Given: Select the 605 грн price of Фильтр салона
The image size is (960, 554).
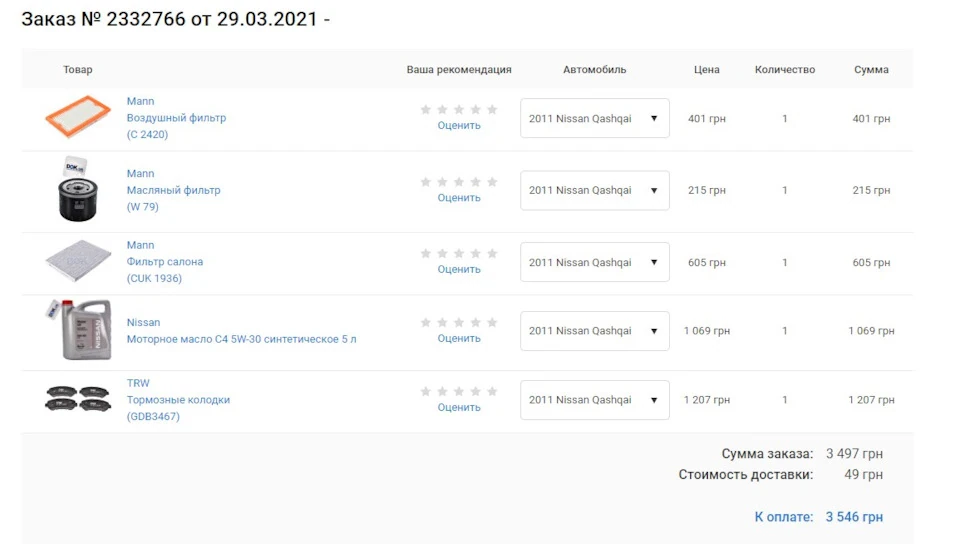Looking at the screenshot, I should 707,263.
